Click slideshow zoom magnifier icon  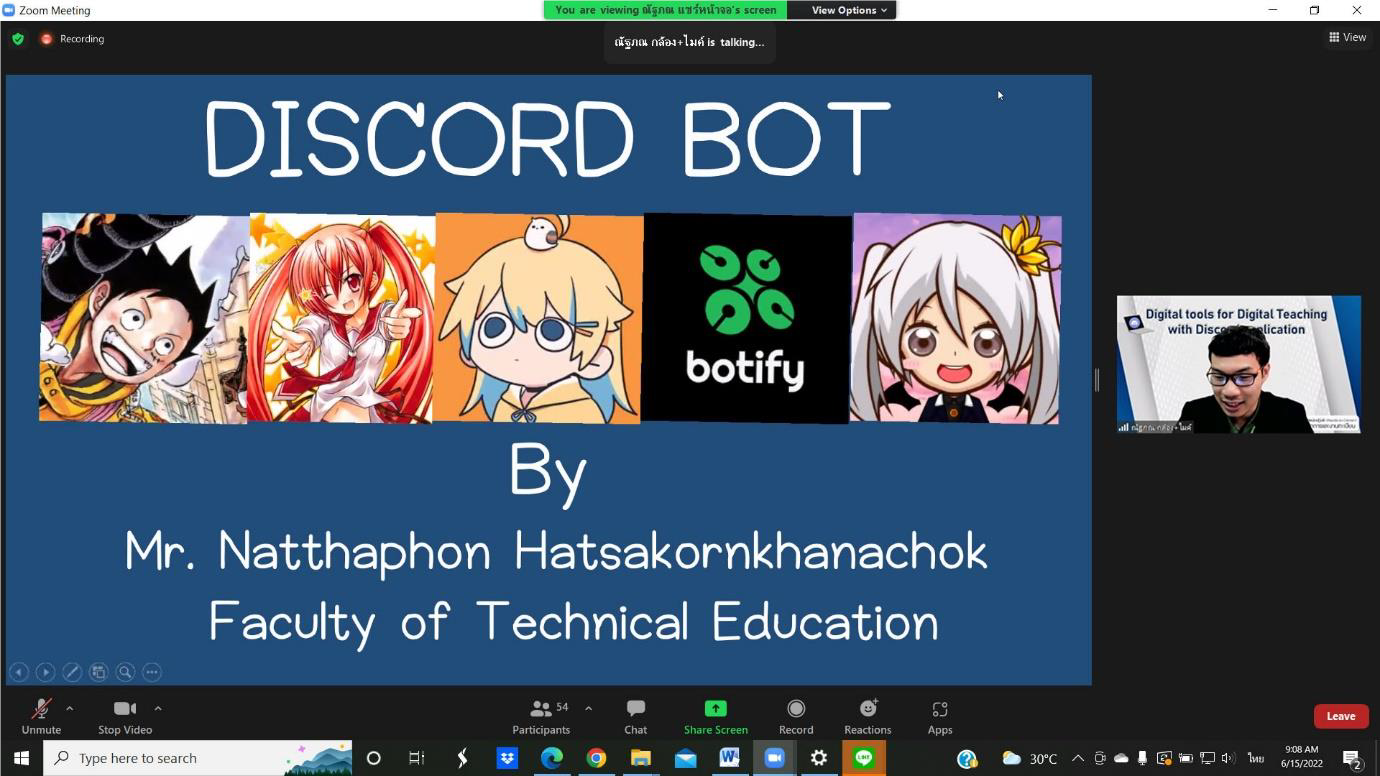[125, 672]
